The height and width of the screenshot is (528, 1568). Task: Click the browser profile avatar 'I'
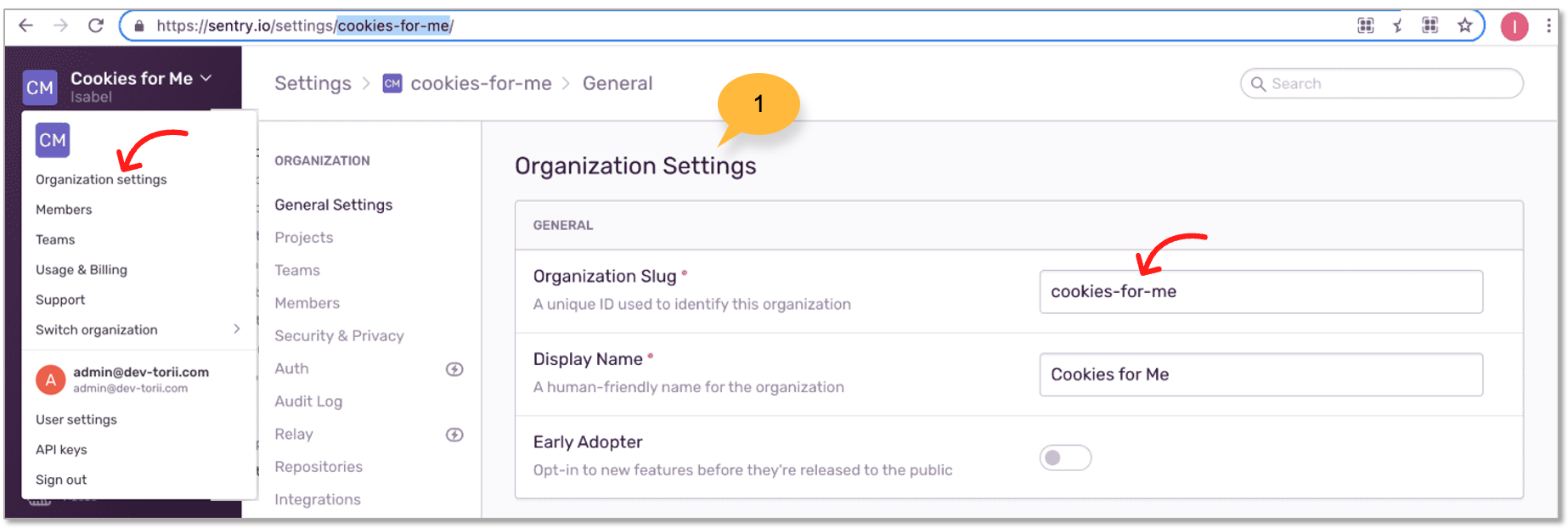(x=1514, y=26)
